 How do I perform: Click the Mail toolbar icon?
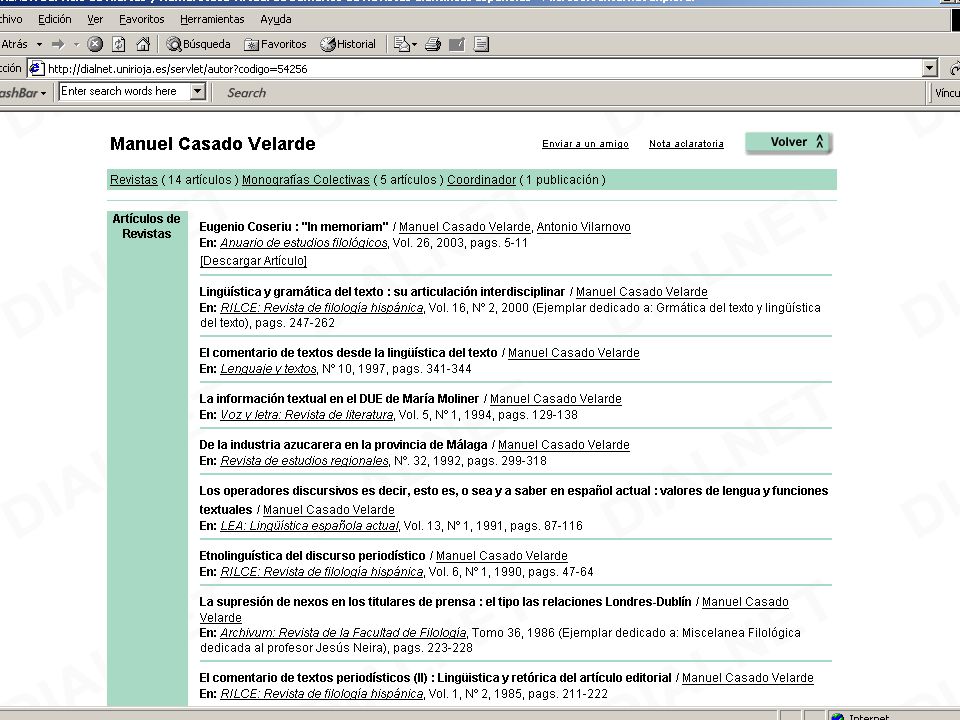402,44
